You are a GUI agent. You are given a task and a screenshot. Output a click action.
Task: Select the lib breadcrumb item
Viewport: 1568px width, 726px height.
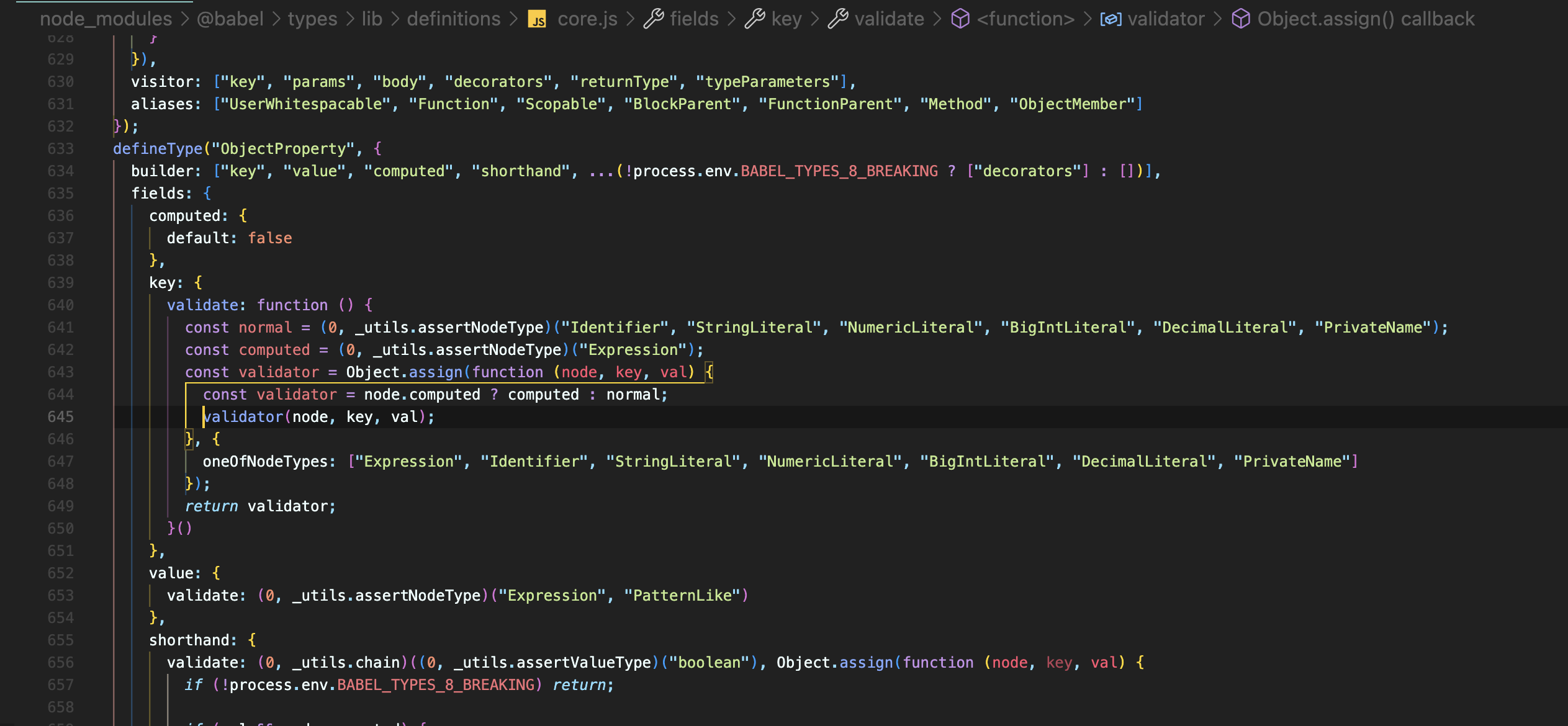coord(372,19)
